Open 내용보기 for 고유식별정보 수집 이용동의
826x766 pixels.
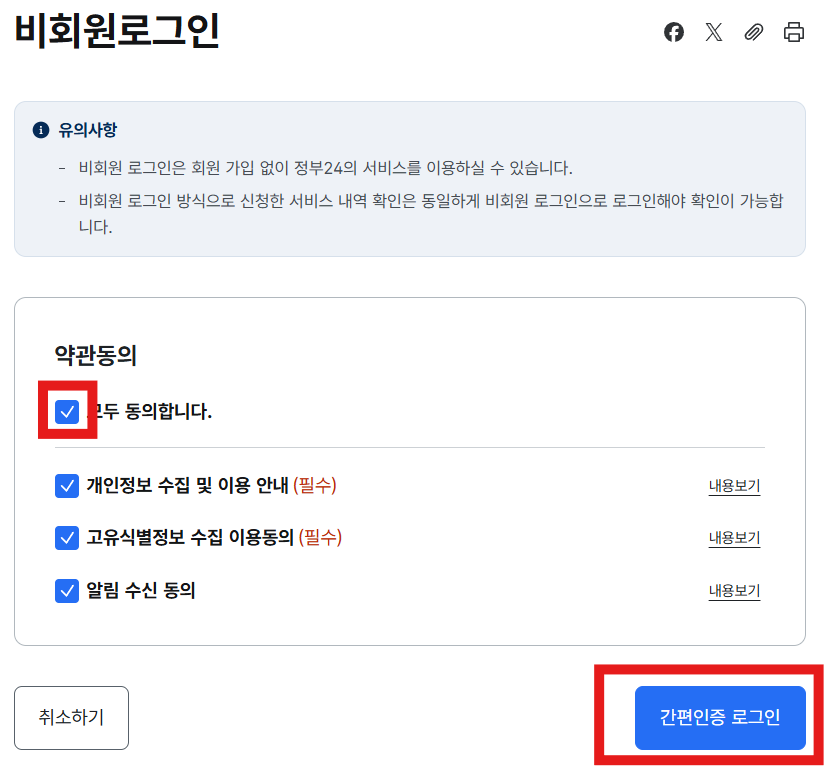(734, 539)
